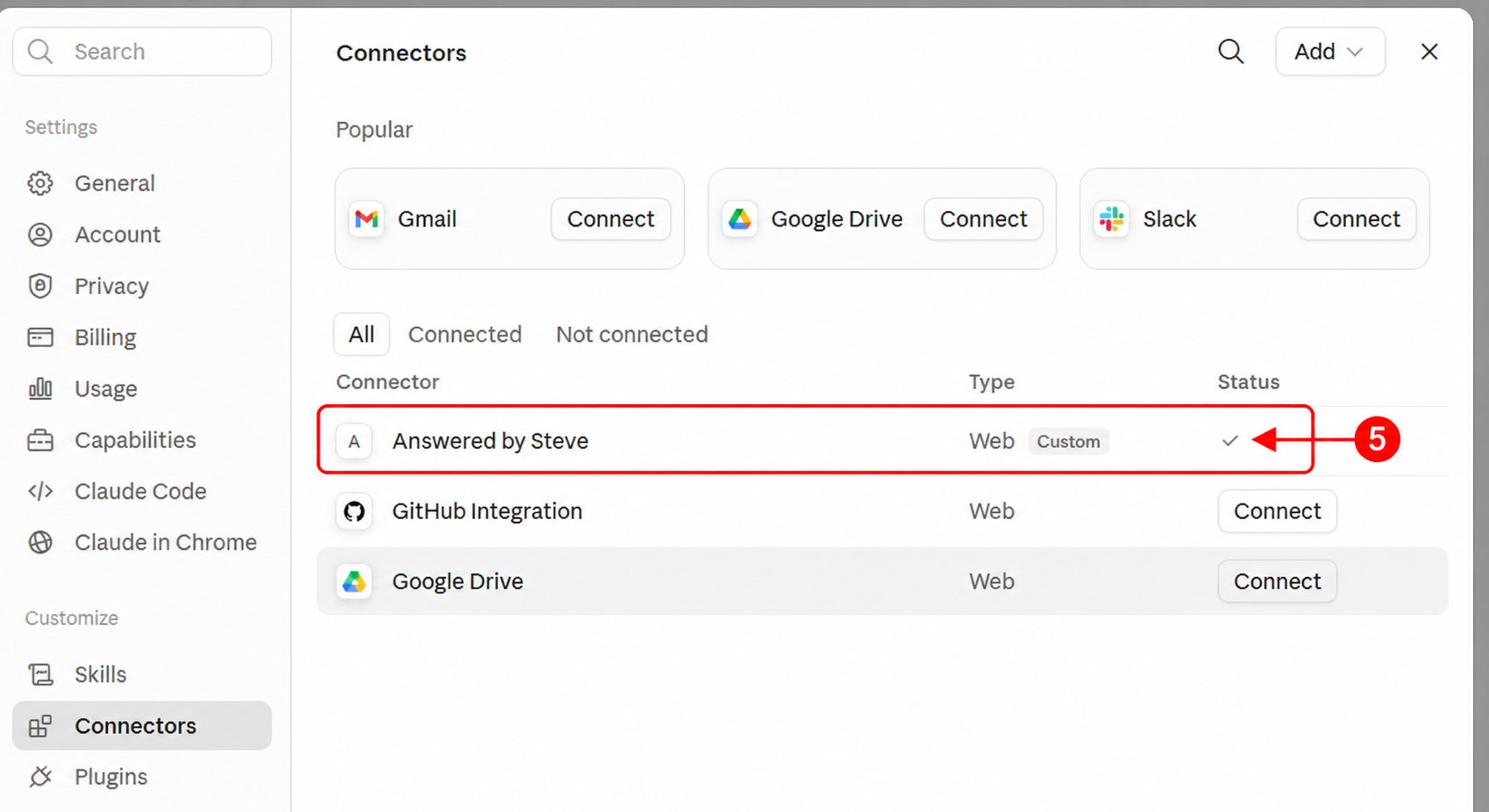
Task: Click the sidebar Search input field
Action: click(x=142, y=52)
